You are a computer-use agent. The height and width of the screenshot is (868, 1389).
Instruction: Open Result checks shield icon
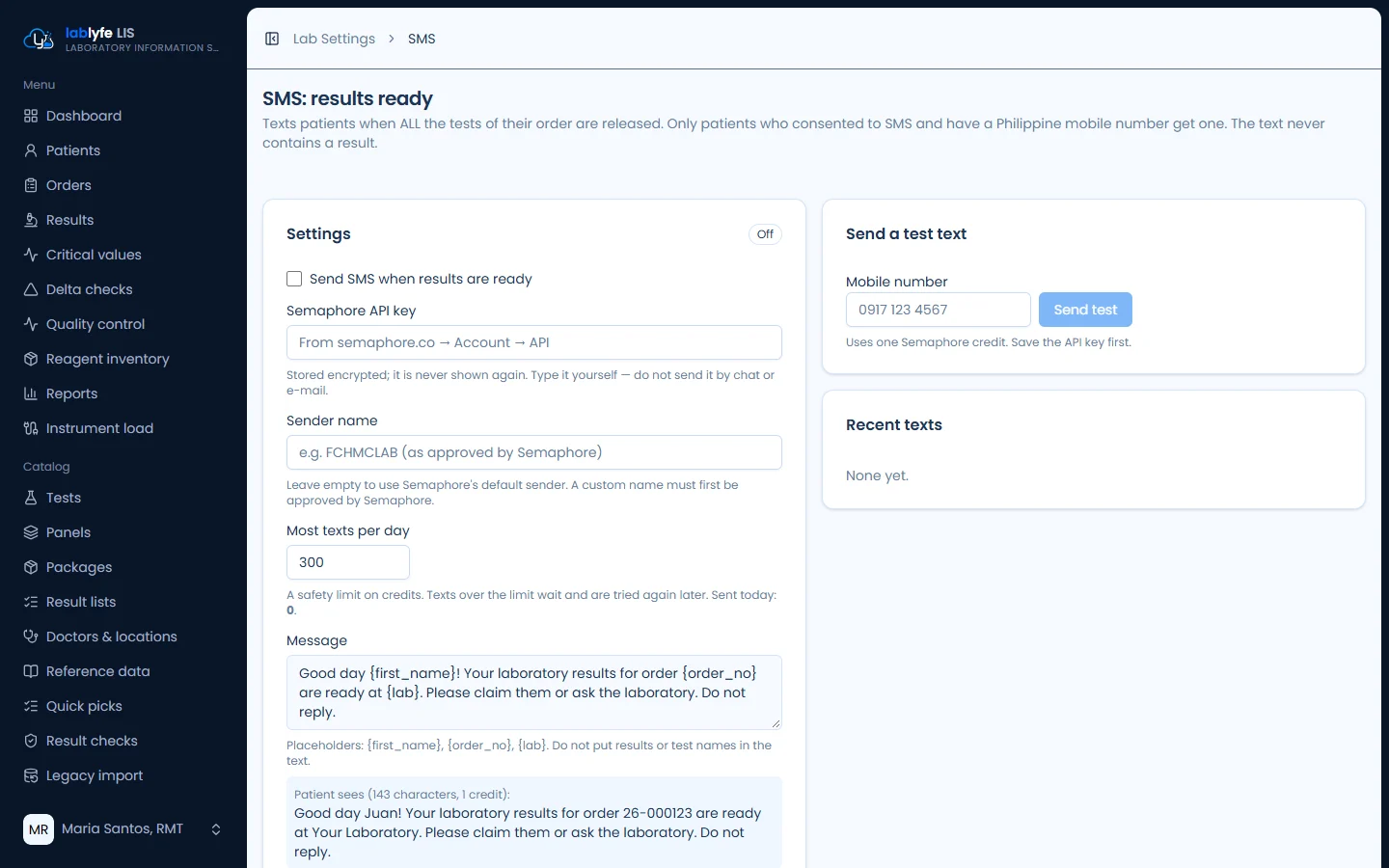(31, 741)
